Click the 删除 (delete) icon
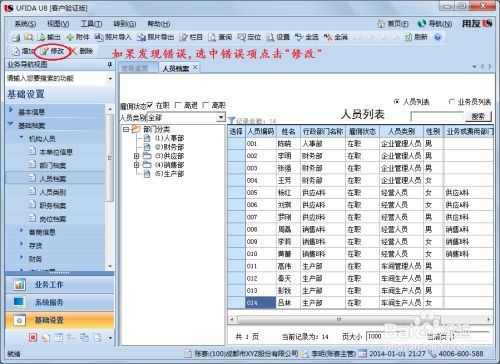 click(x=73, y=51)
